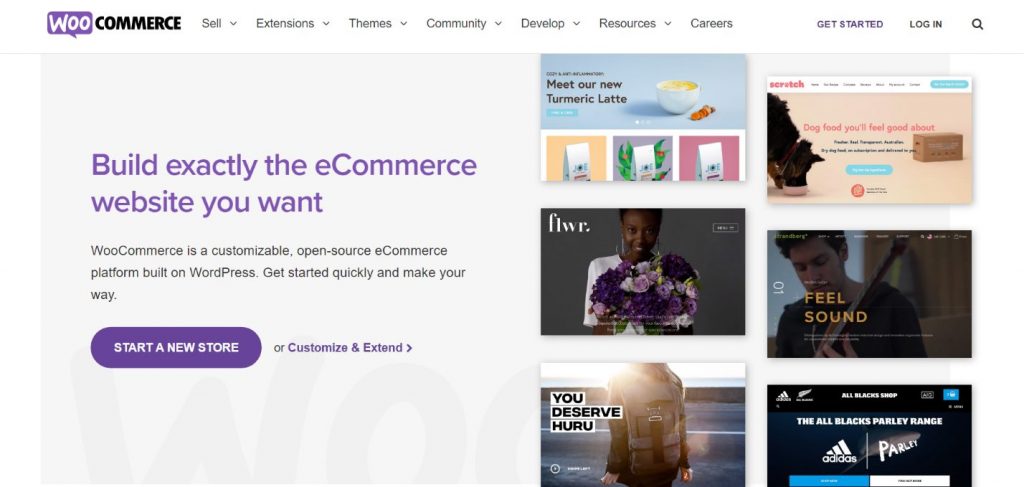The height and width of the screenshot is (487, 1024).
Task: Click the arrow after Customize & Extend
Action: coord(409,348)
